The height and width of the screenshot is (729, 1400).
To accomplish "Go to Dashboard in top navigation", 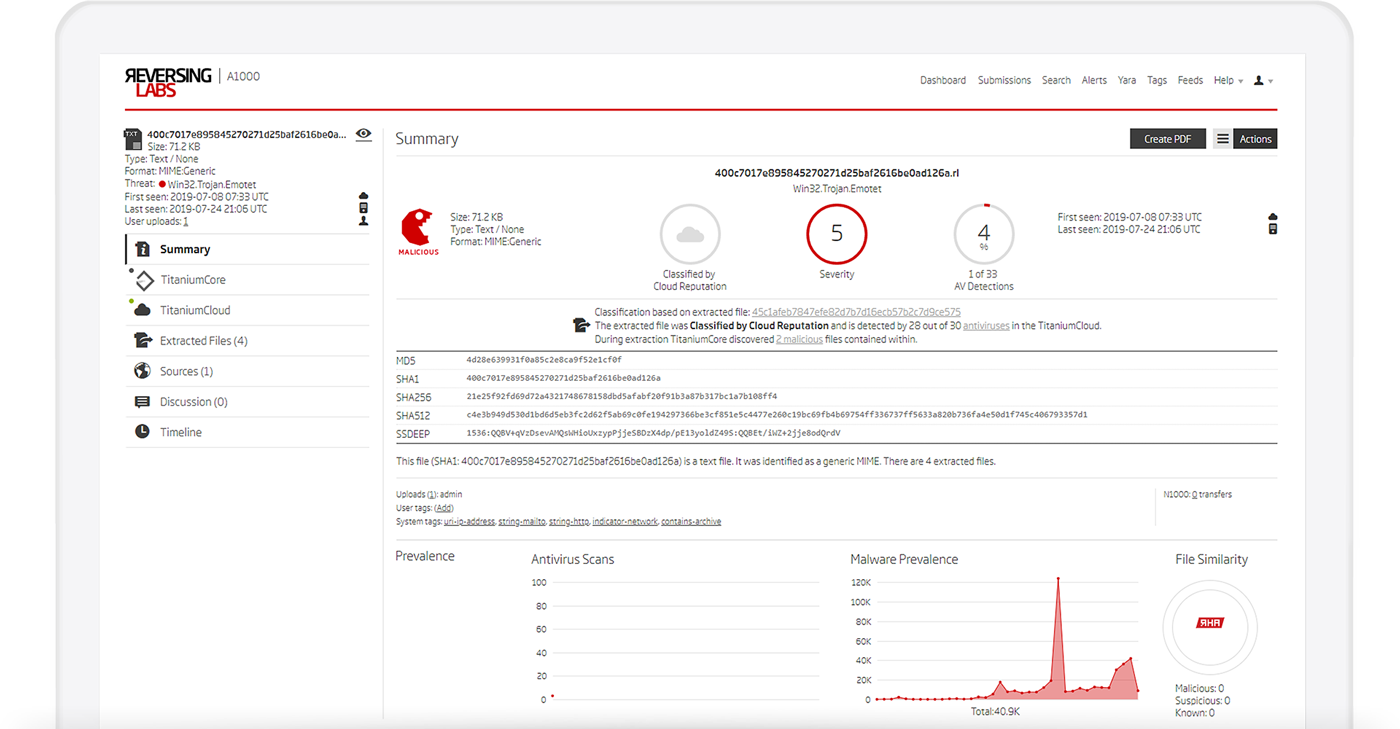I will [943, 81].
